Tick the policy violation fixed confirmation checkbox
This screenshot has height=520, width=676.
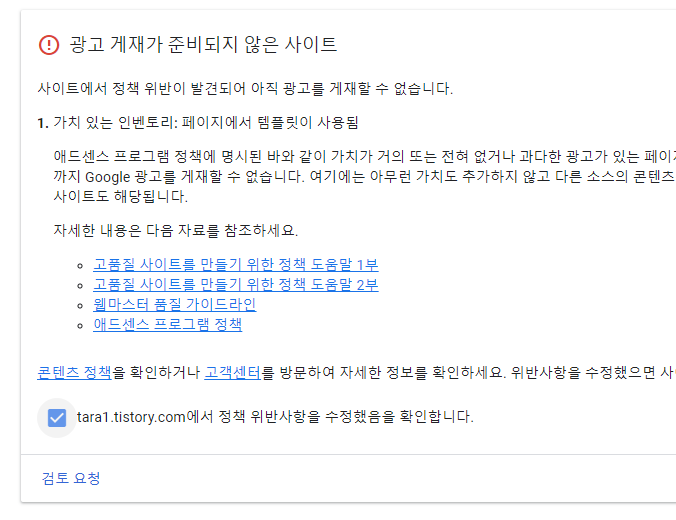pyautogui.click(x=57, y=418)
